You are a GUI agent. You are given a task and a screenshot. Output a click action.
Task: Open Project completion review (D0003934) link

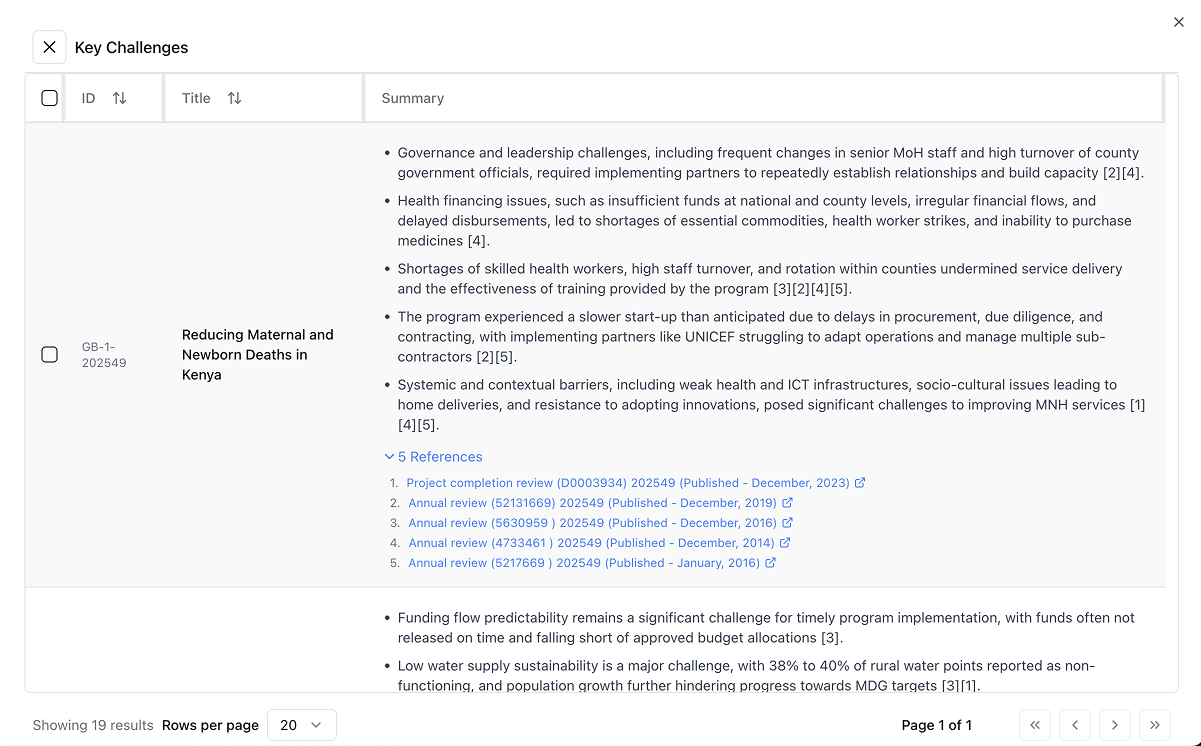click(627, 483)
